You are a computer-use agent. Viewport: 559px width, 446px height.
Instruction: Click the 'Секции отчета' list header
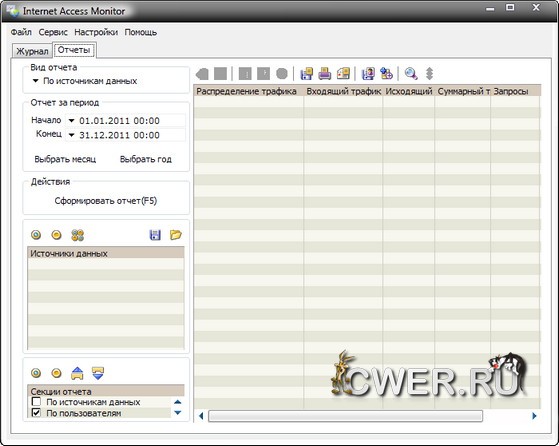tap(106, 391)
